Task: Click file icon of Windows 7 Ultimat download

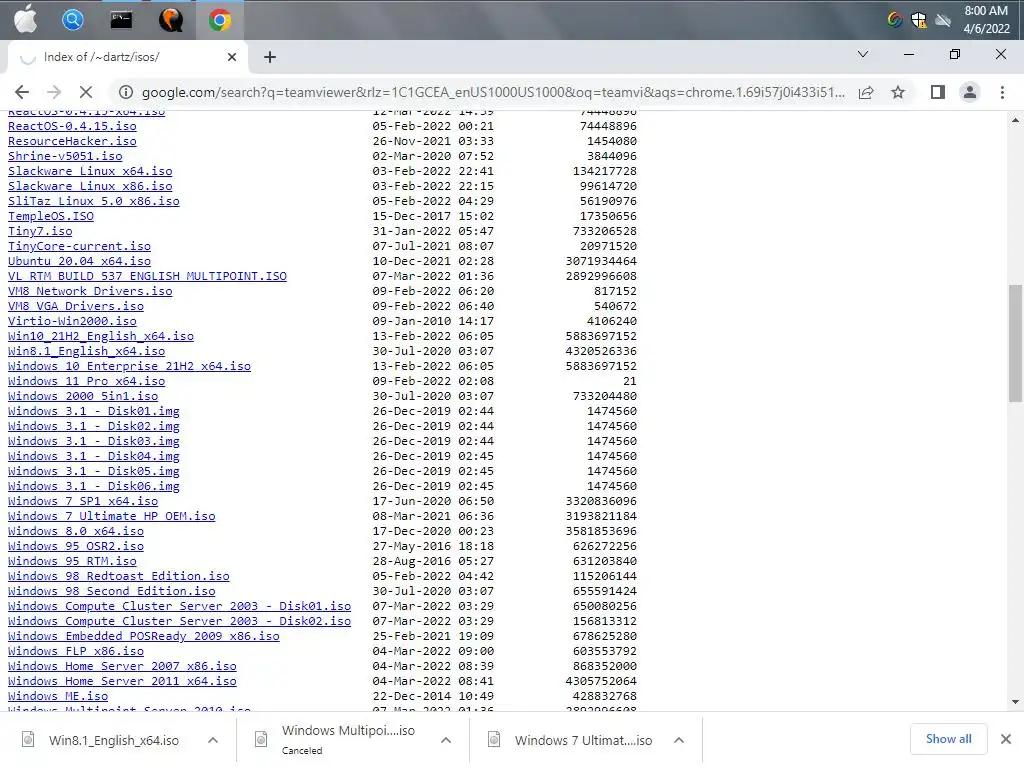Action: pyautogui.click(x=494, y=739)
